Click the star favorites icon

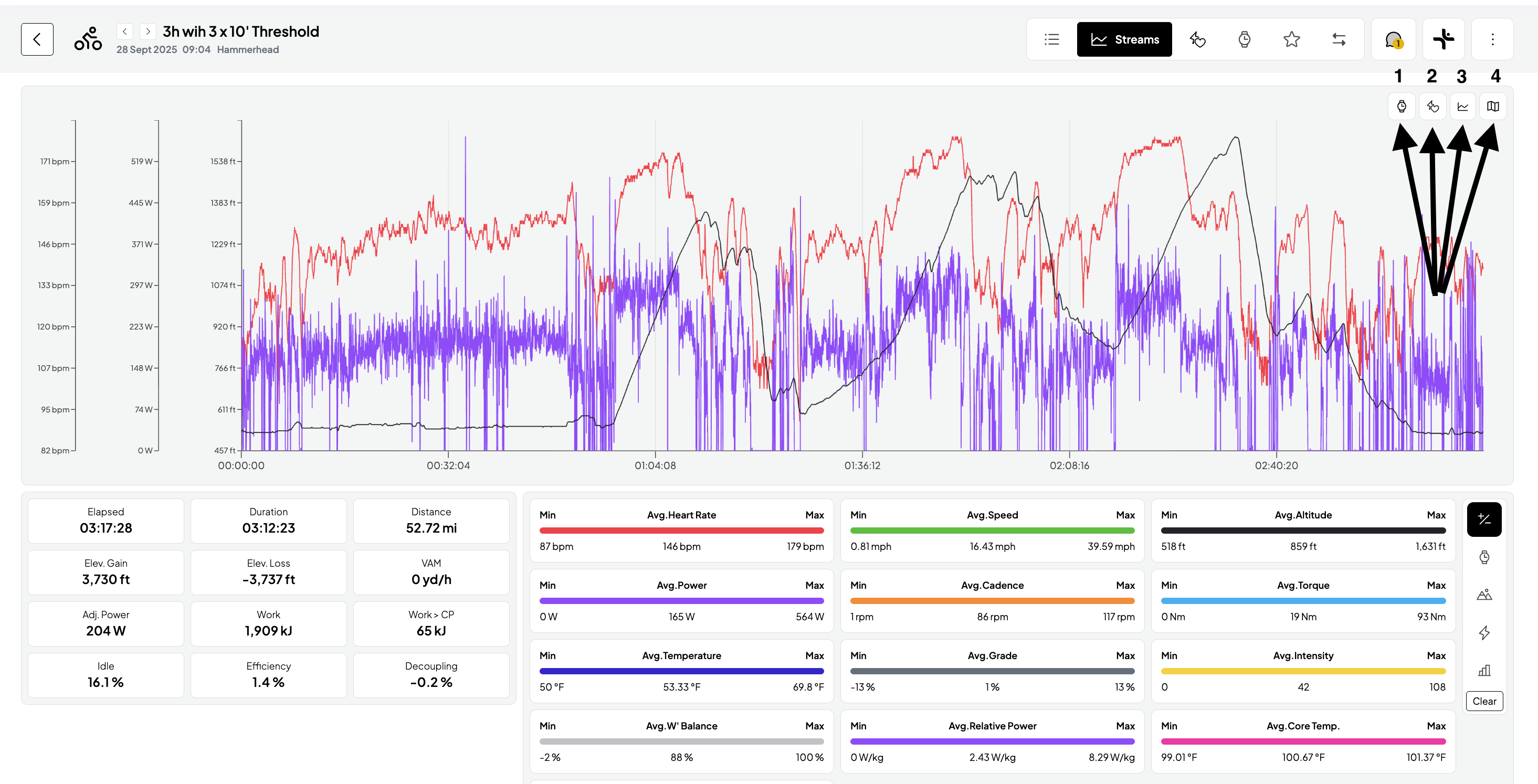1291,39
